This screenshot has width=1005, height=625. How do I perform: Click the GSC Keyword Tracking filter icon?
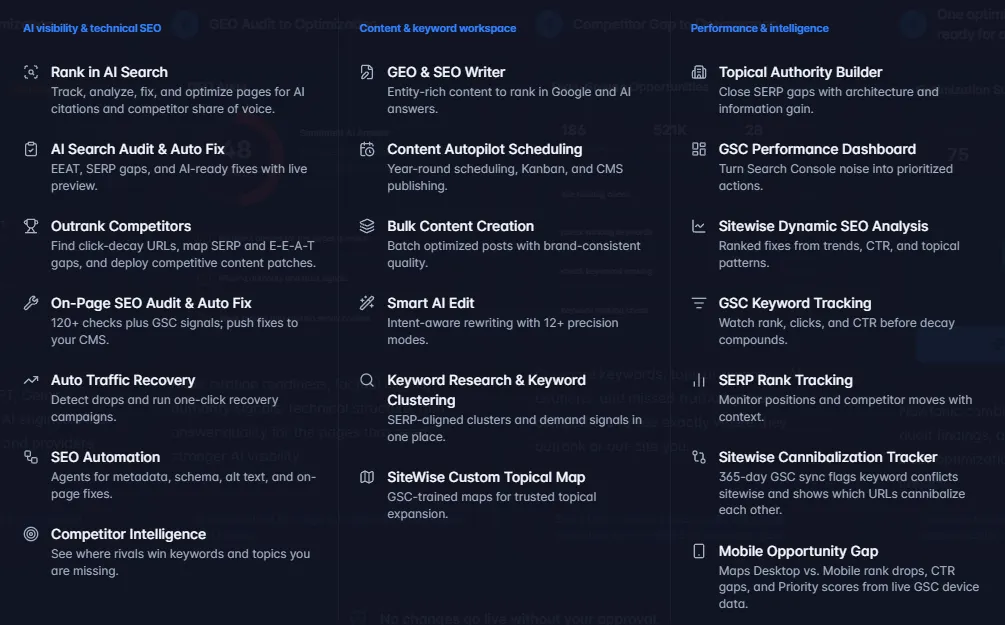(699, 303)
